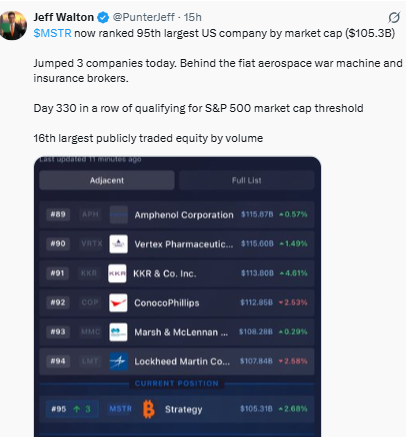Screen dimensions: 406x437
Task: Switch to the Adjacent tab
Action: (x=107, y=180)
